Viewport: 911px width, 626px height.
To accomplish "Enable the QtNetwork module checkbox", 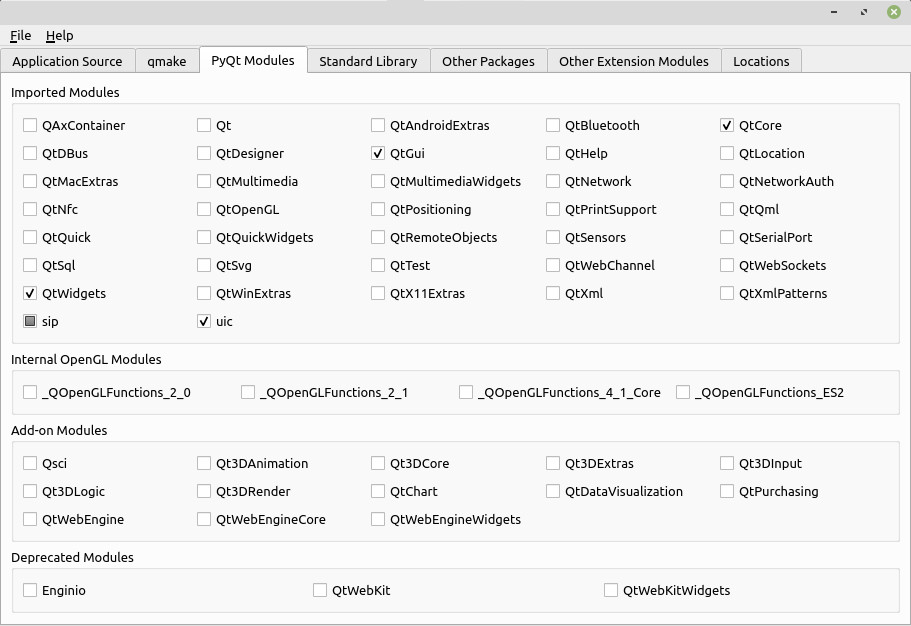I will point(552,181).
